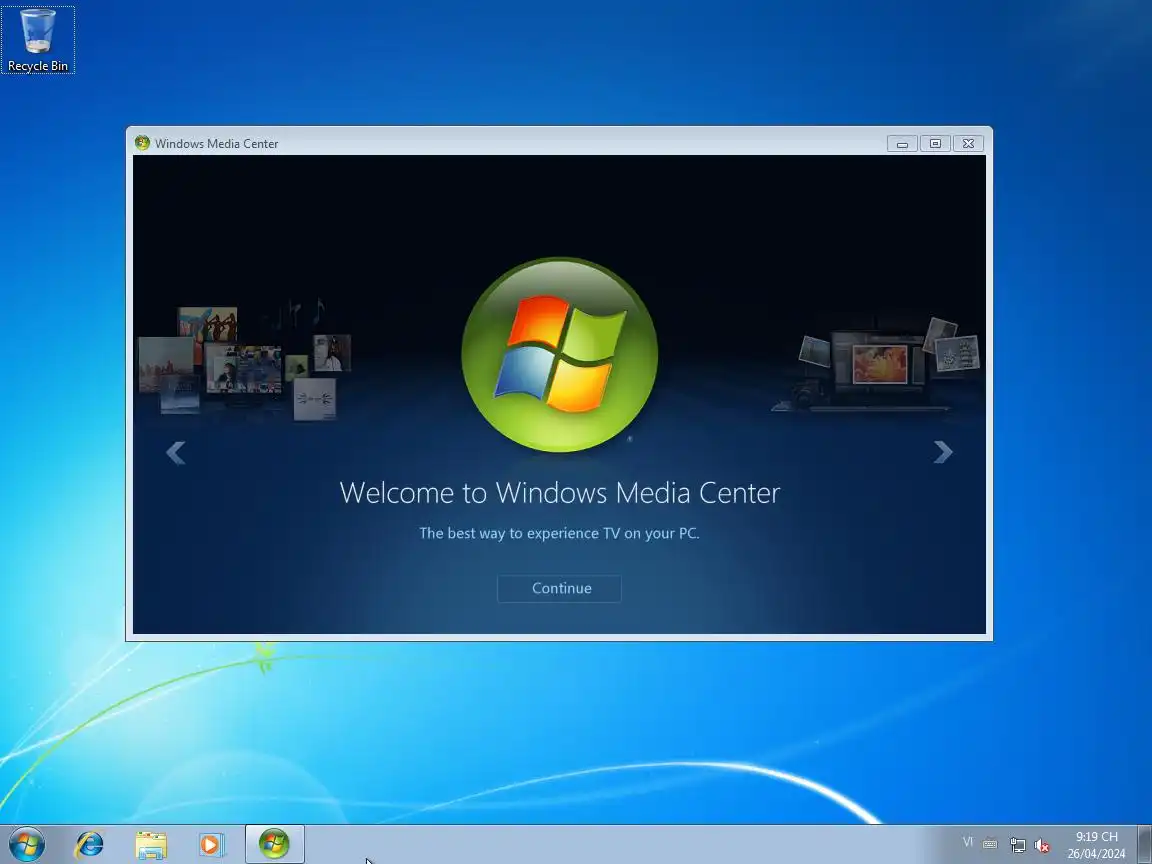Click the VI input language indicator
1152x864 pixels.
968,842
